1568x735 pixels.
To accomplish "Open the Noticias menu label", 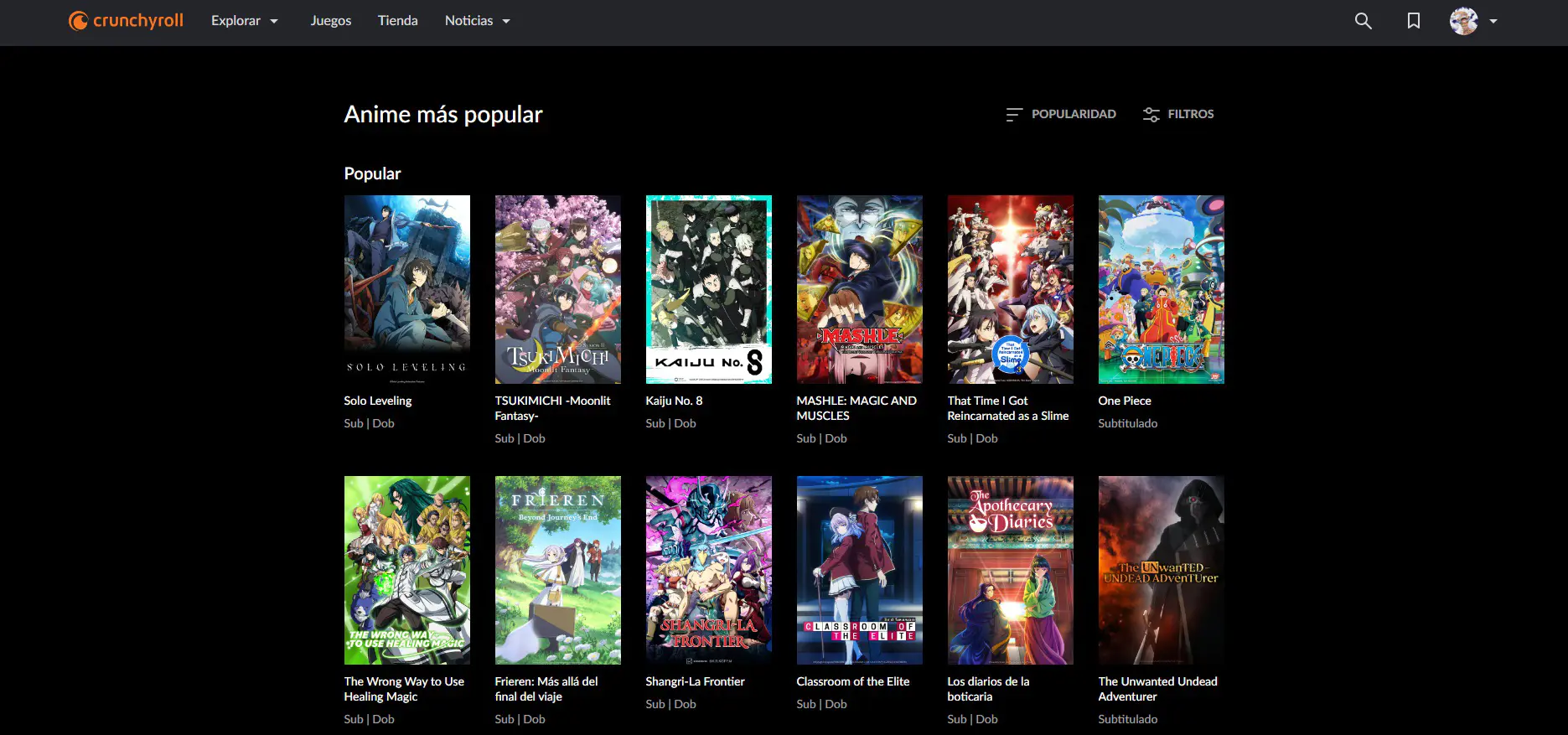I will tap(468, 21).
